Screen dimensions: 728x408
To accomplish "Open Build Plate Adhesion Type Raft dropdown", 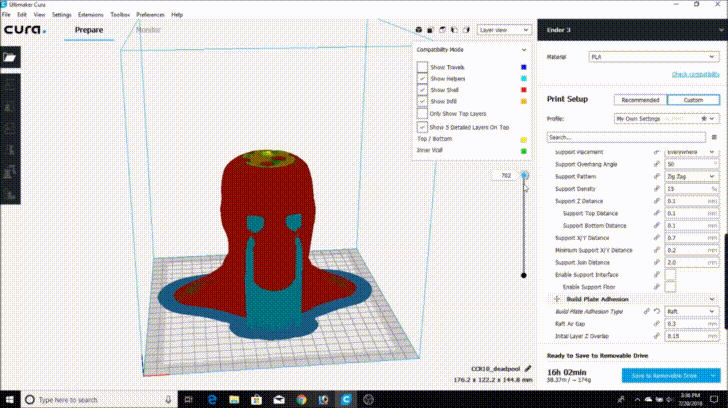I will click(x=692, y=311).
